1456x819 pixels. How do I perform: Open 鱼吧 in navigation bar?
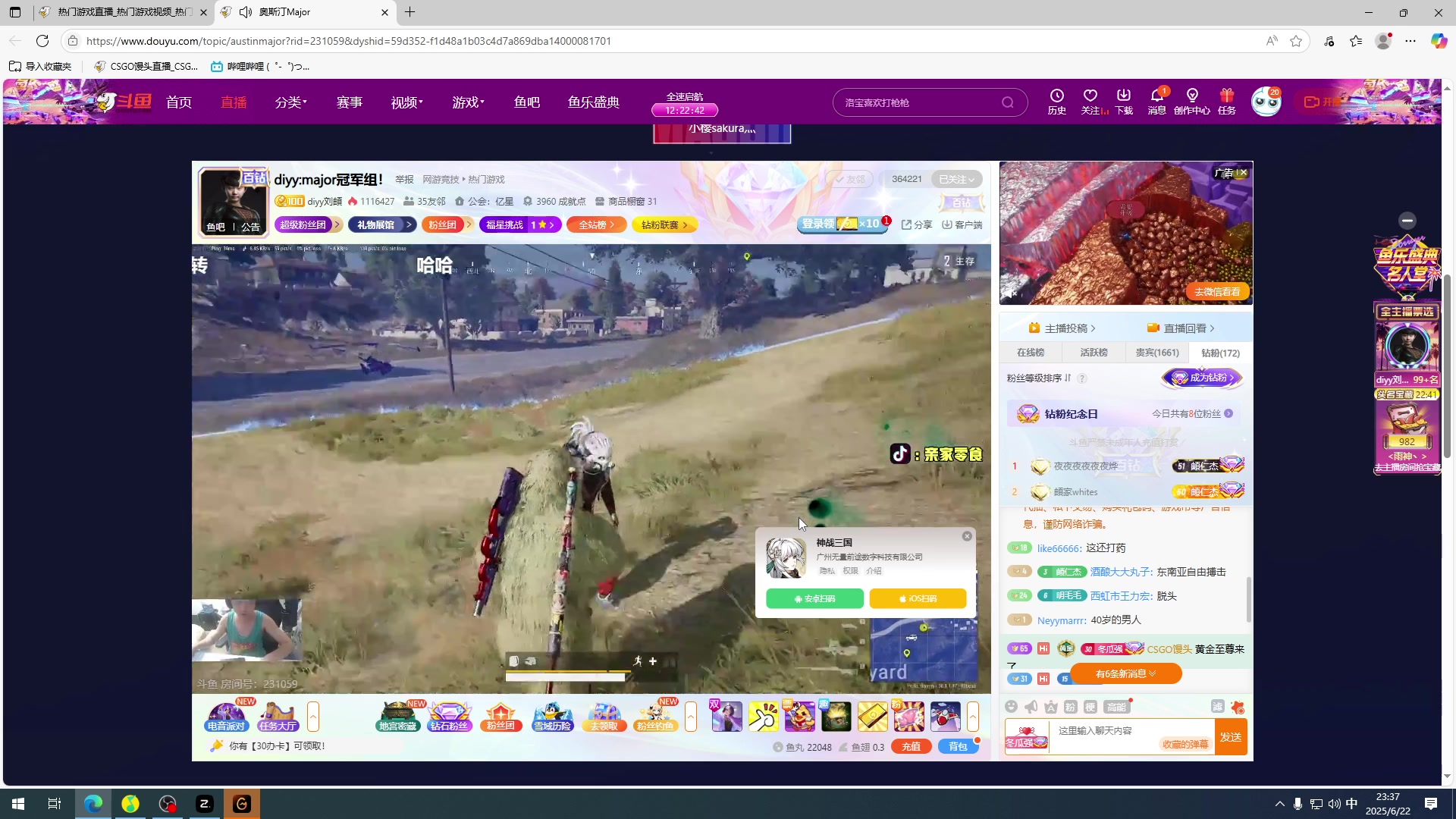click(x=527, y=102)
